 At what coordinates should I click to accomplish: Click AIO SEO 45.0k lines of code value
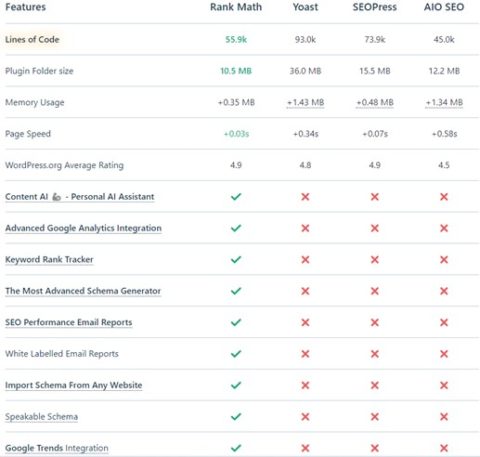click(x=444, y=39)
